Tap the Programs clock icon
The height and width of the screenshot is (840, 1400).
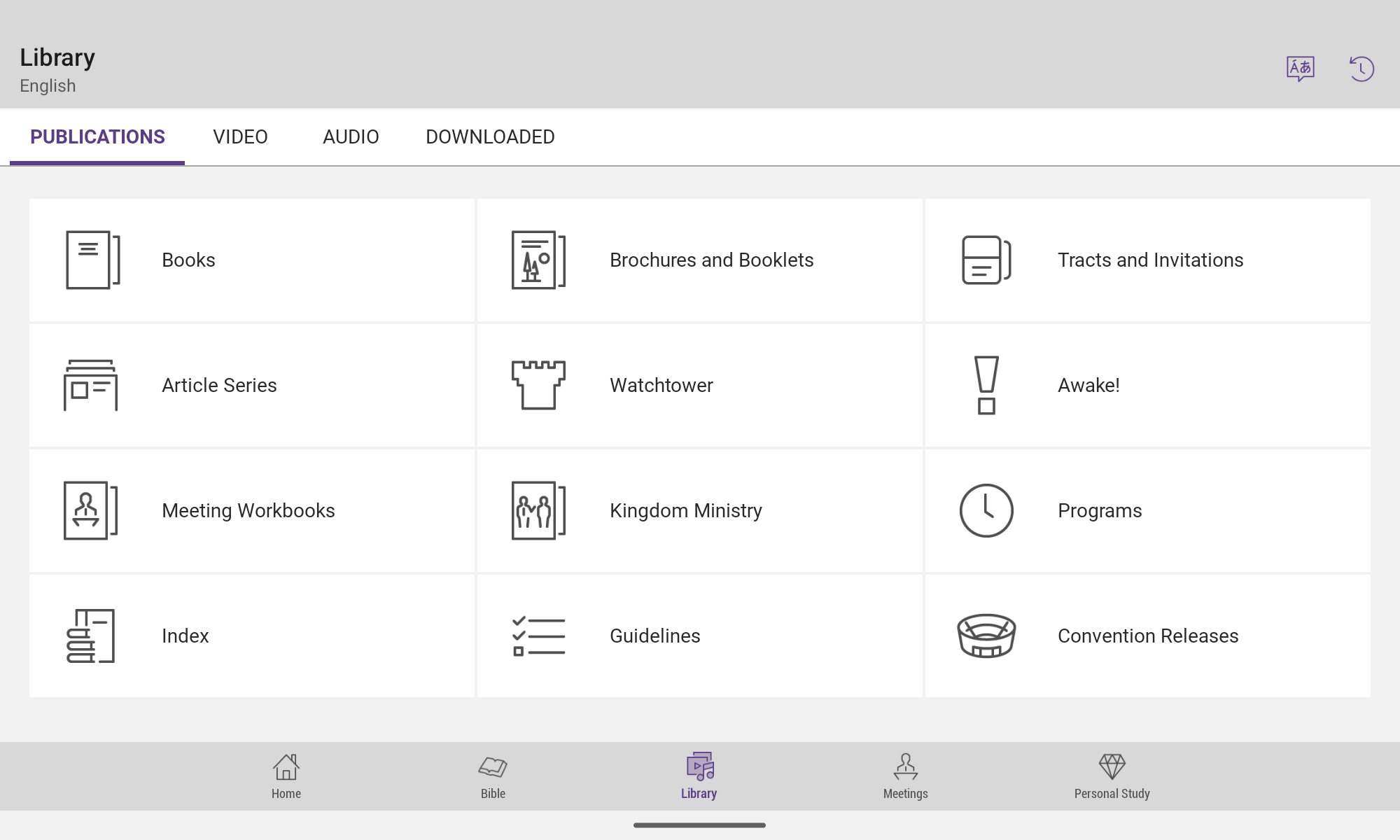coord(986,510)
